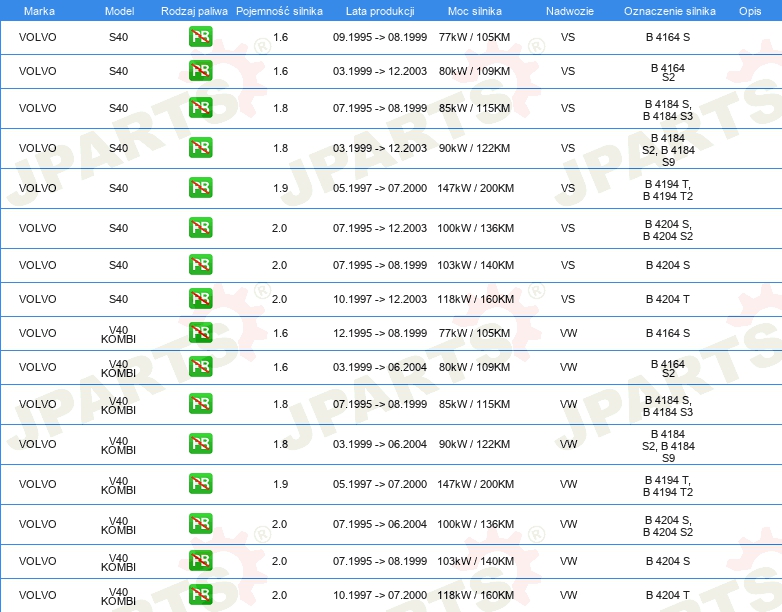Click fuel icon in V40 KOMBI 100kW / 136KM row

[x=200, y=523]
